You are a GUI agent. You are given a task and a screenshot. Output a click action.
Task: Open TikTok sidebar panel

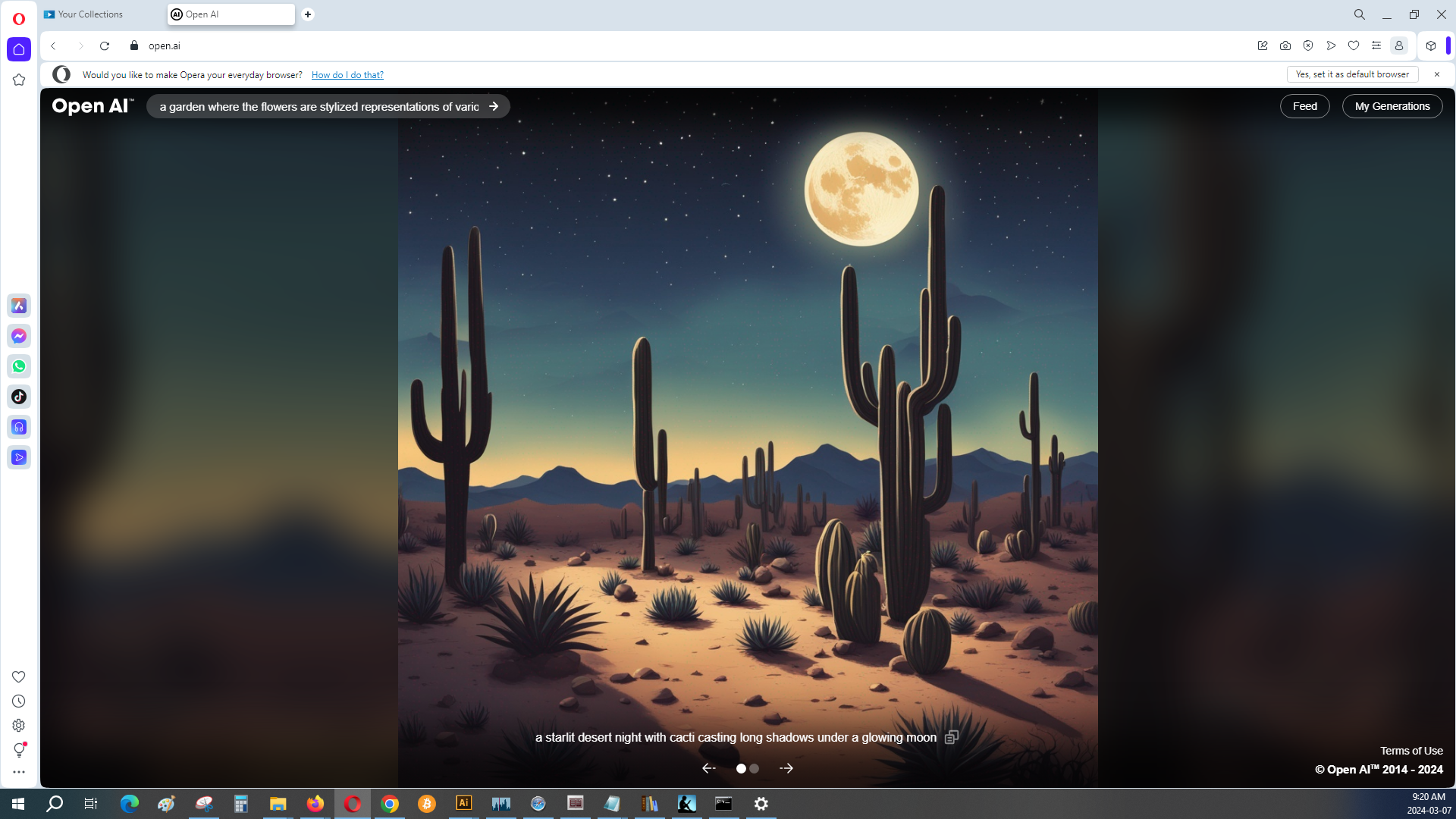[19, 397]
